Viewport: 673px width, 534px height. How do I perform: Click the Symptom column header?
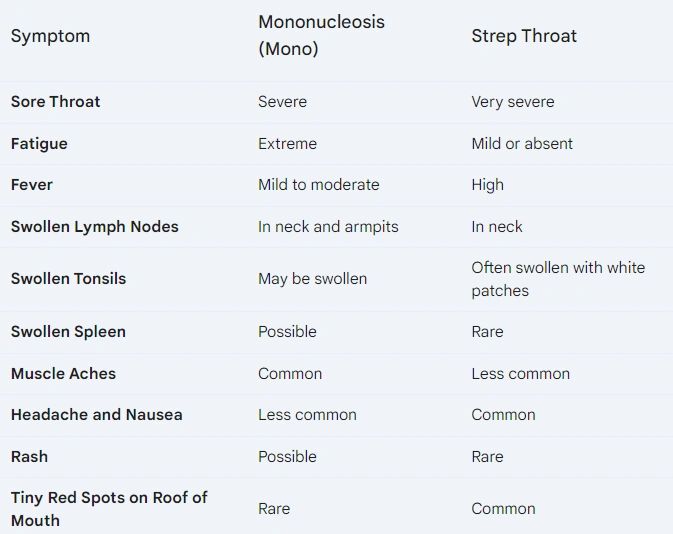(50, 36)
